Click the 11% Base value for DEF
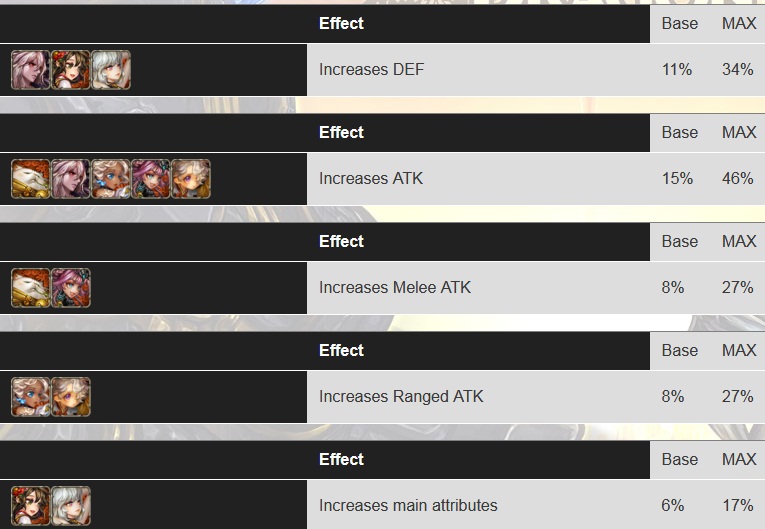765x529 pixels. point(677,70)
